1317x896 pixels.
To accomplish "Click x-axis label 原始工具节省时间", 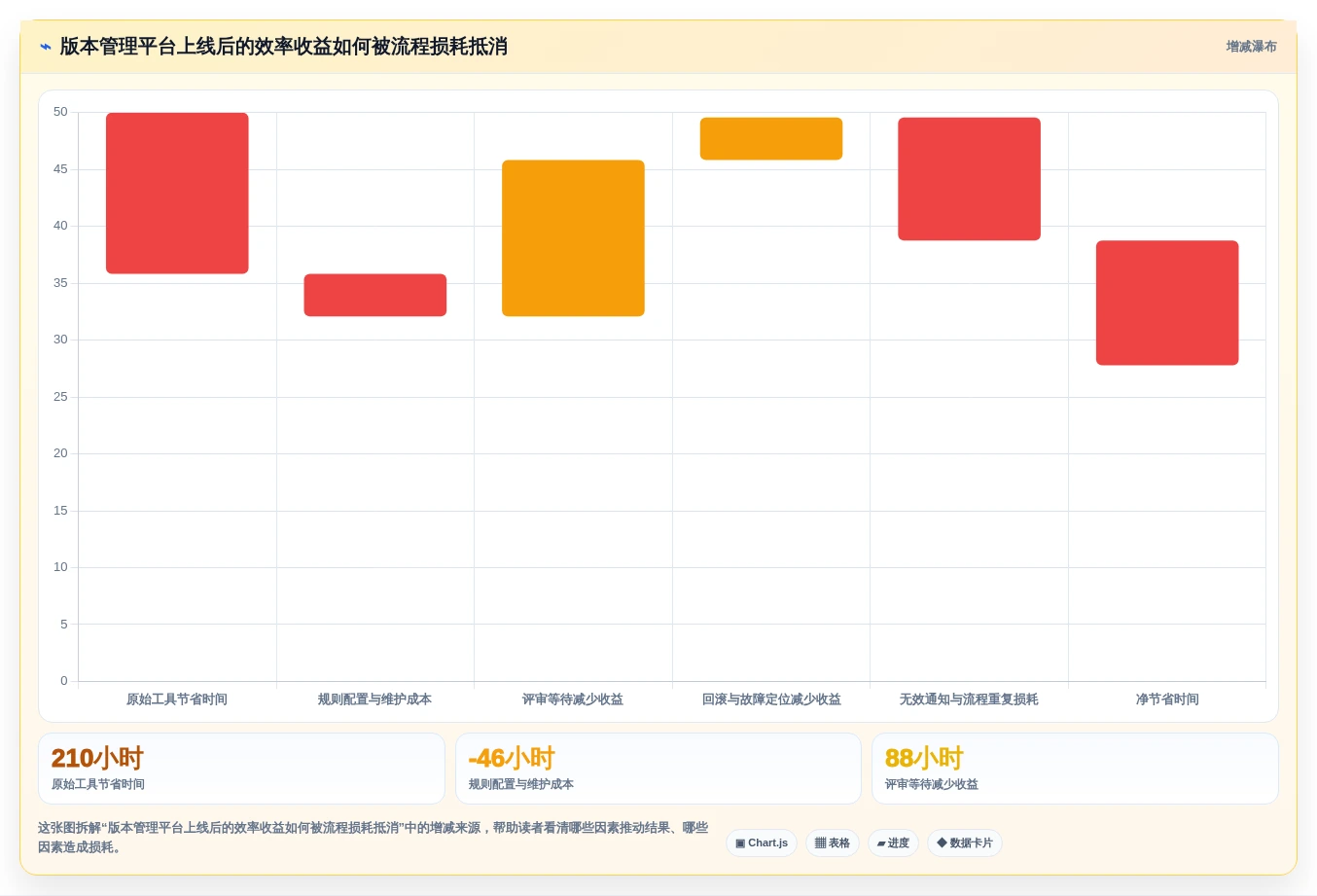I will point(177,699).
